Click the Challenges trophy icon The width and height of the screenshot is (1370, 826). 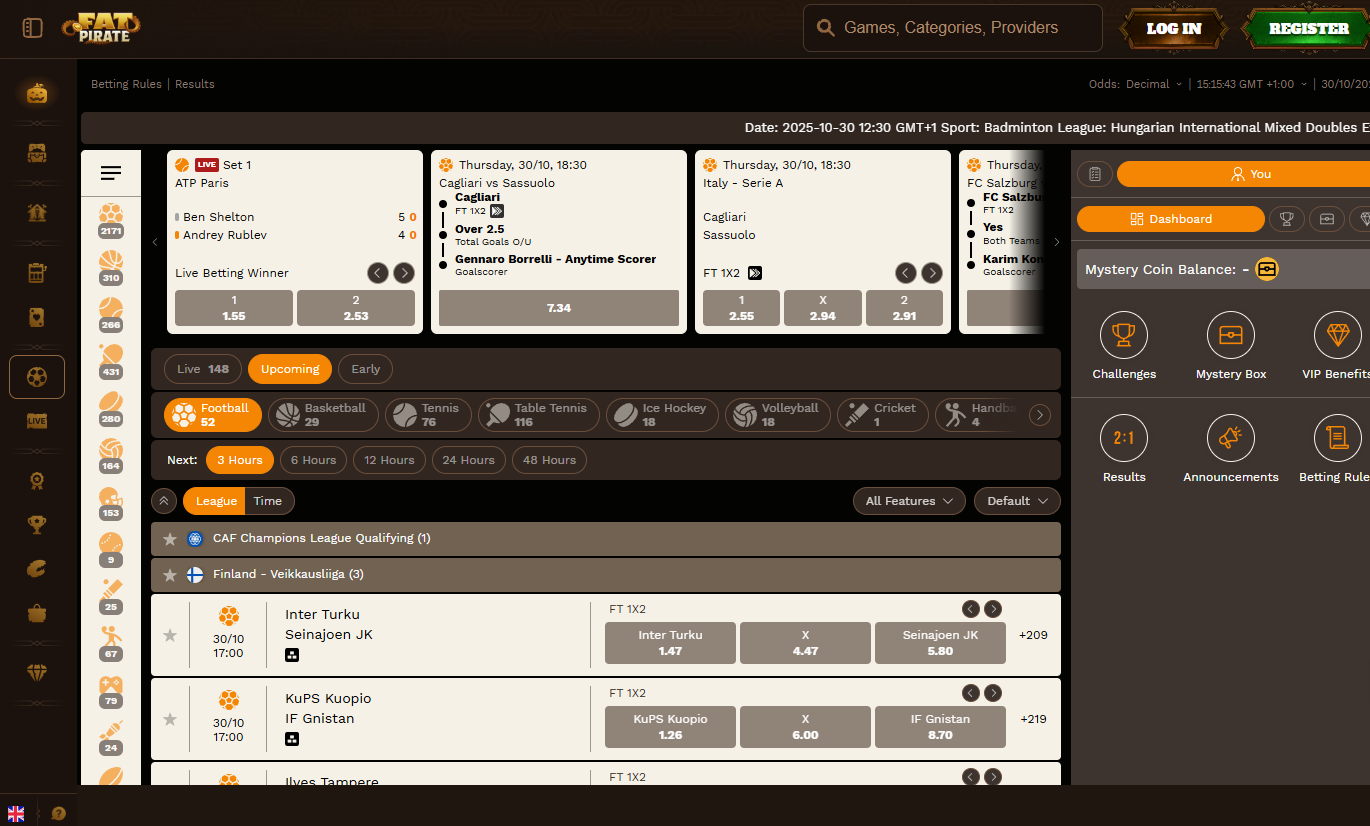click(1123, 335)
